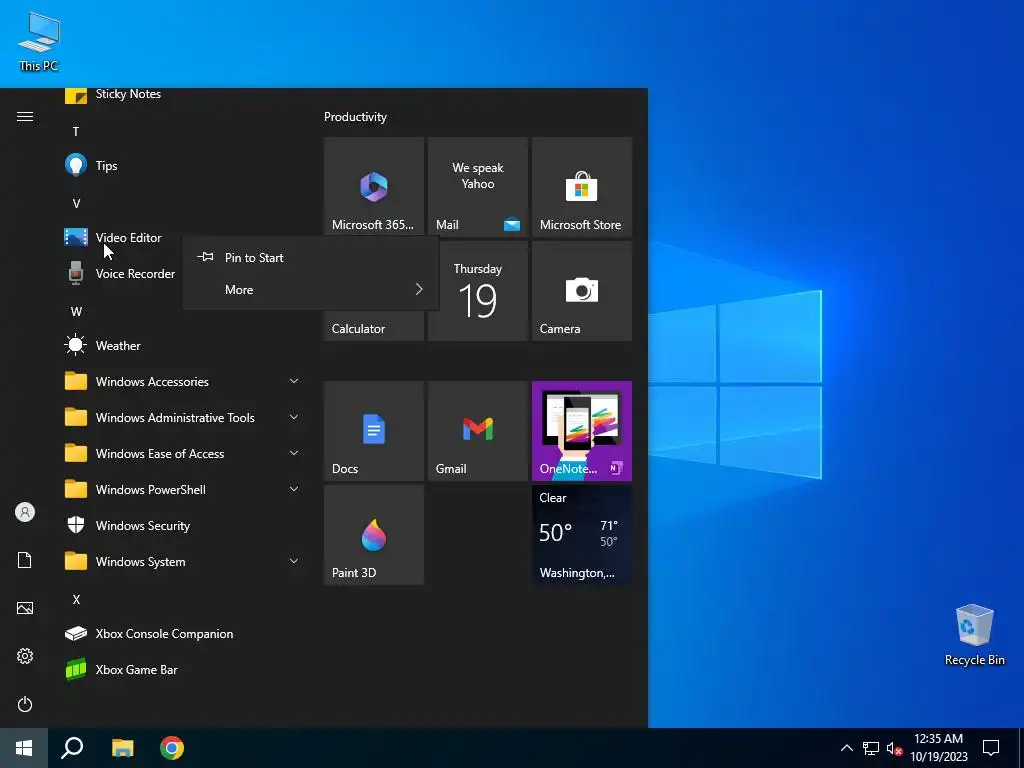Launch Google Chrome from taskbar
This screenshot has width=1024, height=768.
pyautogui.click(x=172, y=748)
